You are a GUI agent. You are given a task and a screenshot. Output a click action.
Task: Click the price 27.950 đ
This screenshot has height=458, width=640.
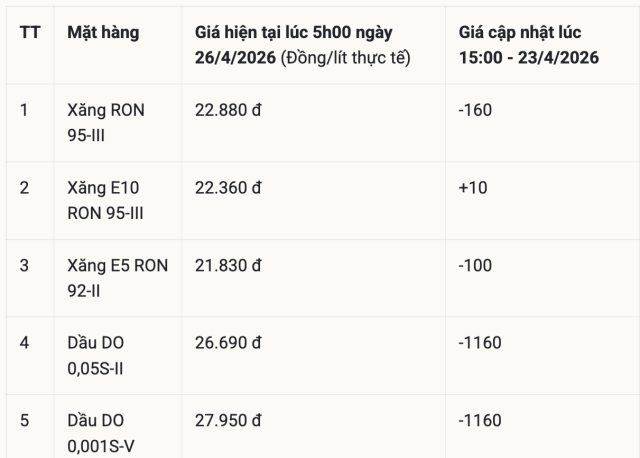pyautogui.click(x=229, y=420)
